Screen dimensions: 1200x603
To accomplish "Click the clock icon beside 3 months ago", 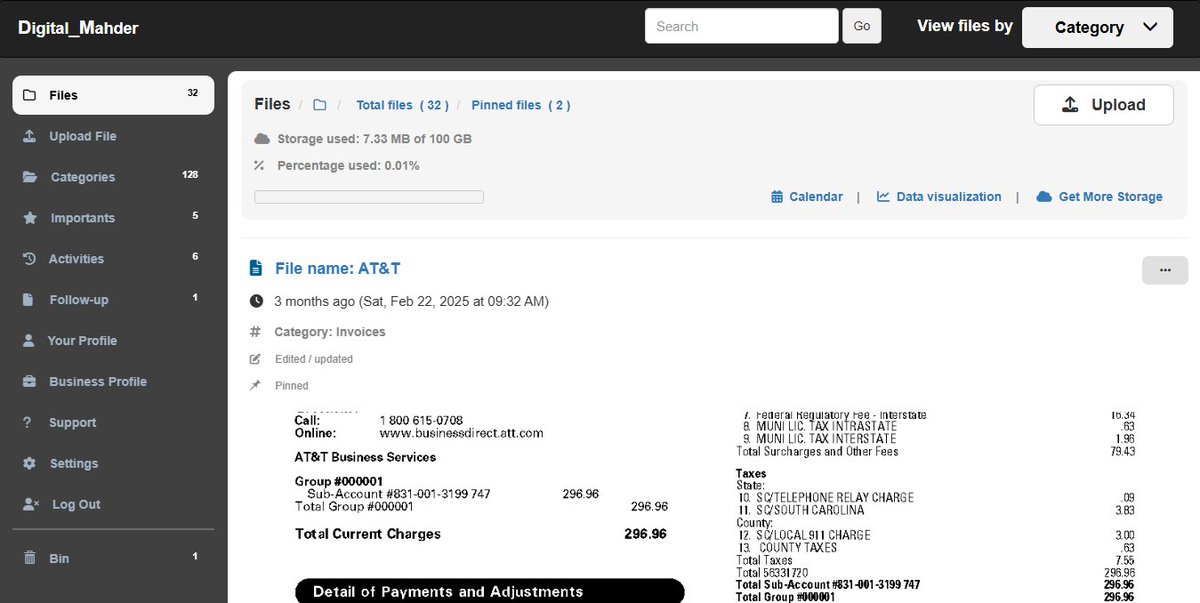I will [256, 301].
